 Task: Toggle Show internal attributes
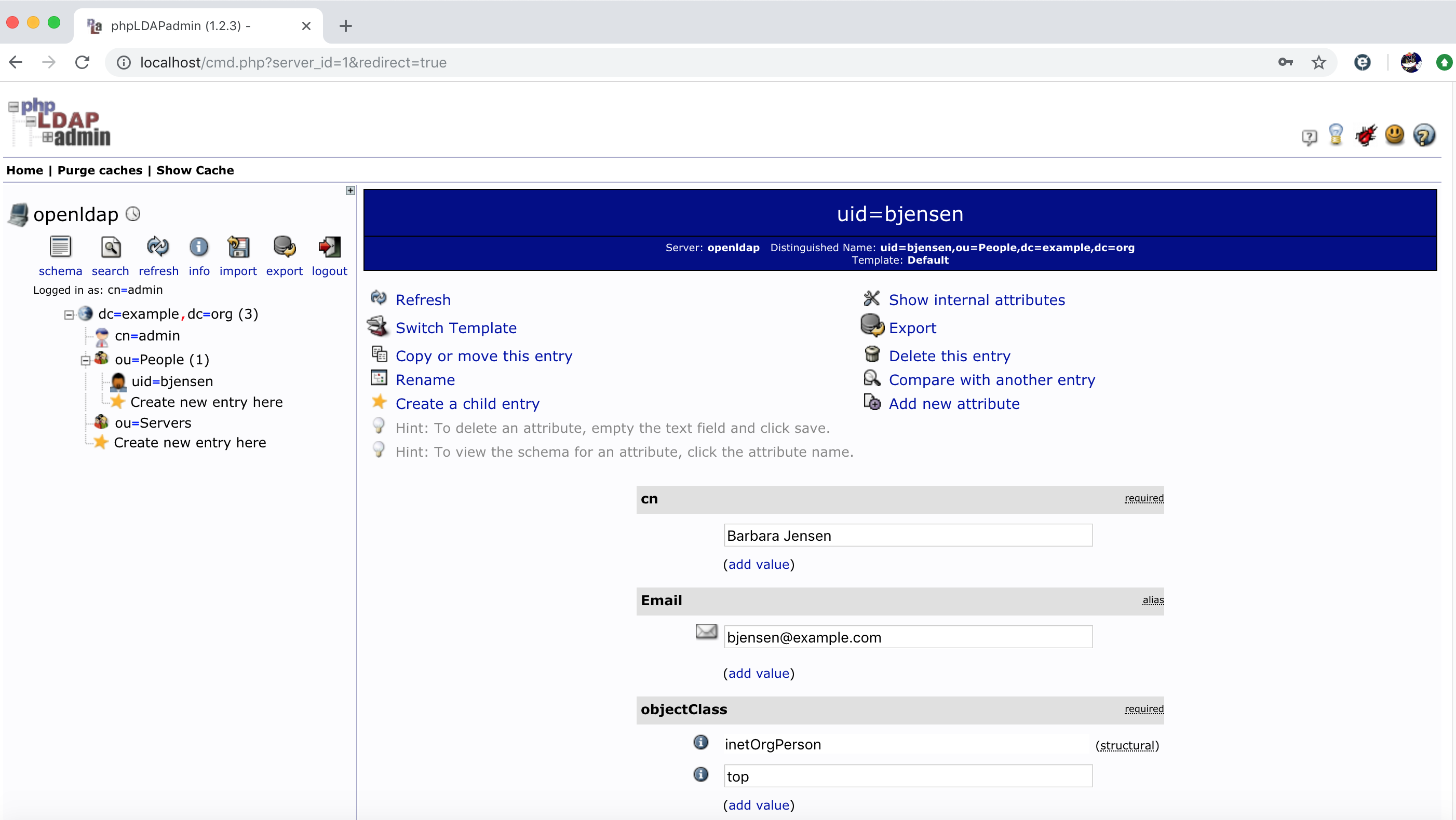pos(977,299)
